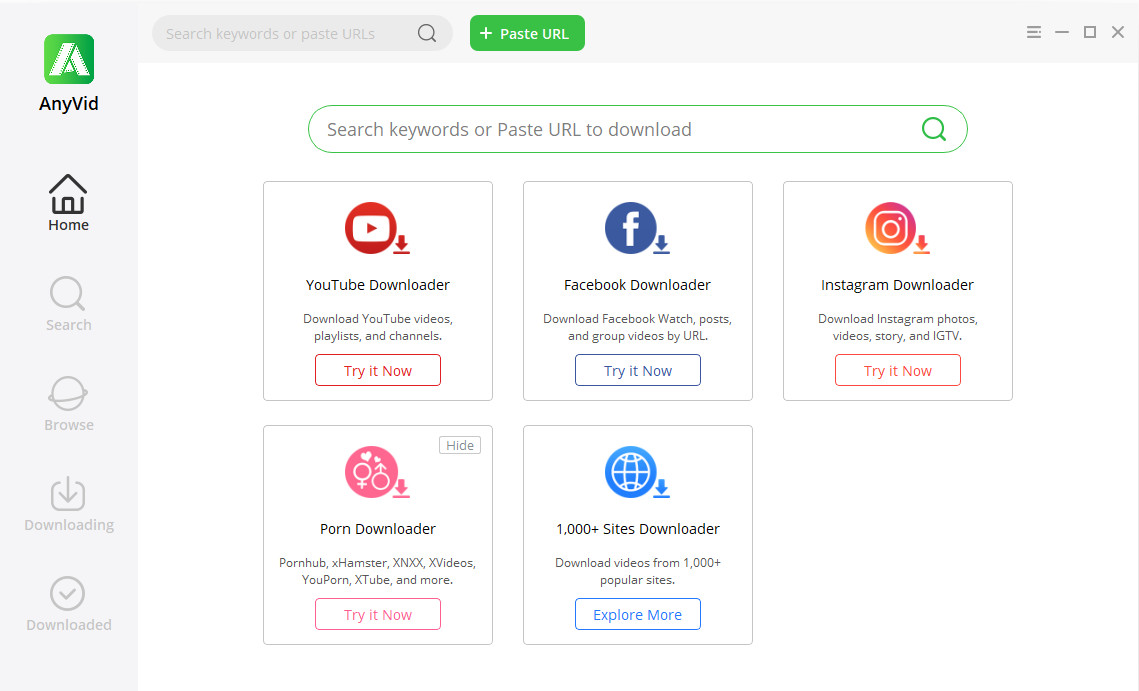Open the hamburger menu in title bar
Viewport: 1139px width, 691px height.
pyautogui.click(x=1034, y=33)
